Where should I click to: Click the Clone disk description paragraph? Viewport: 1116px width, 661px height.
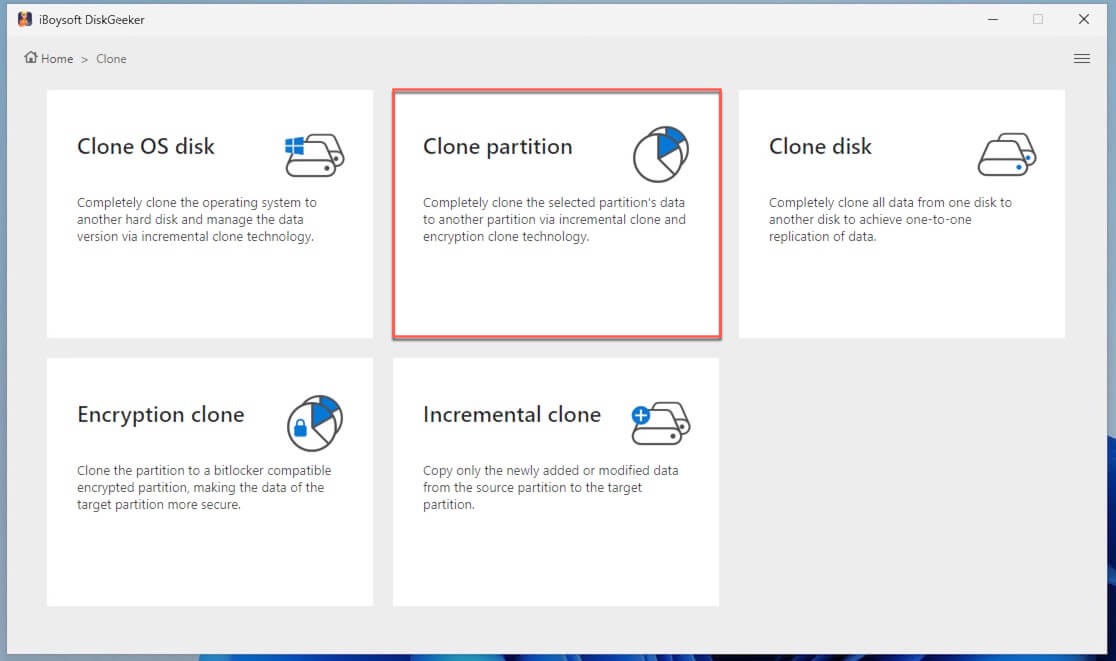pos(890,220)
